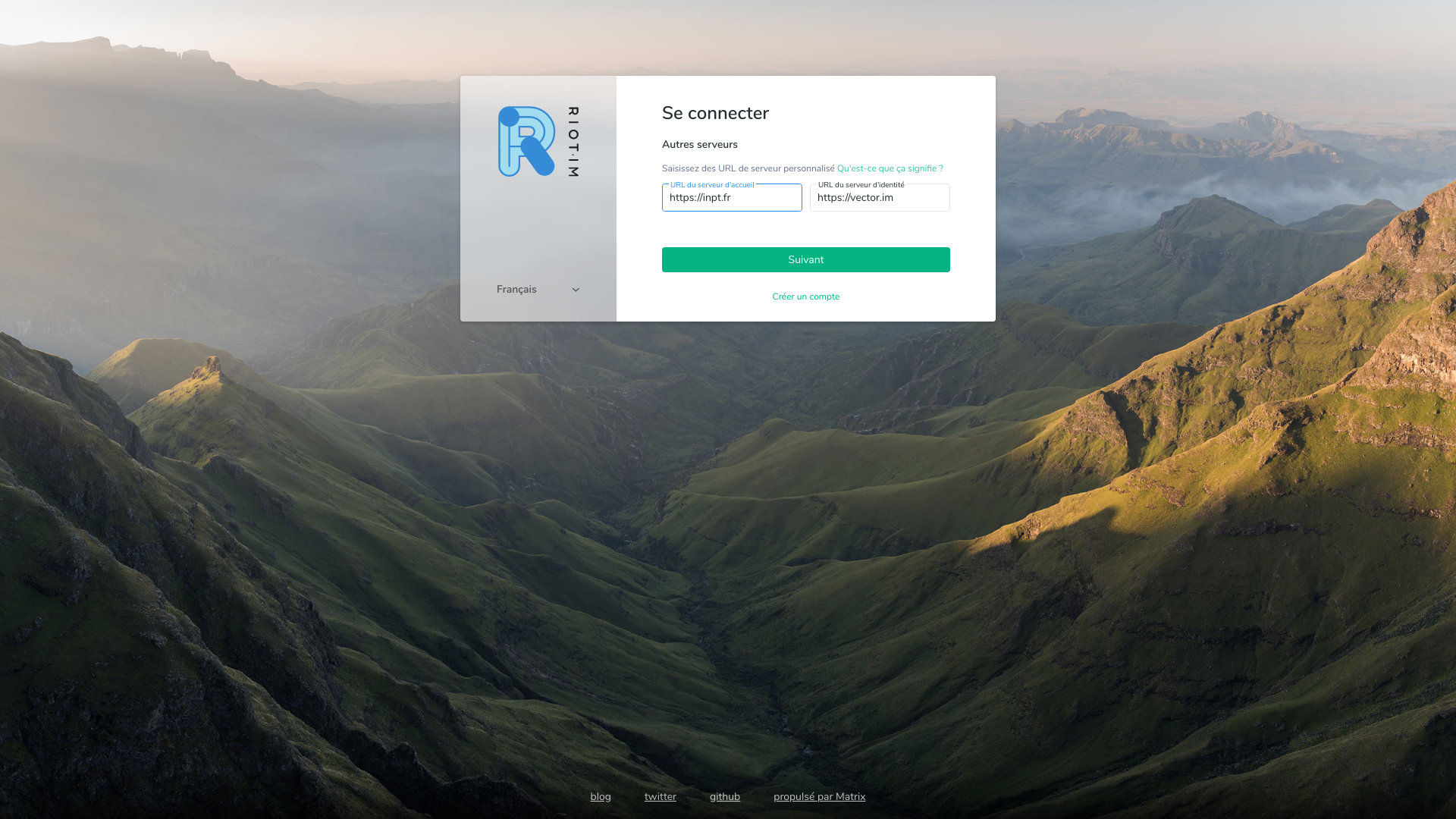Click the chevron arrow beside Français

pos(576,290)
